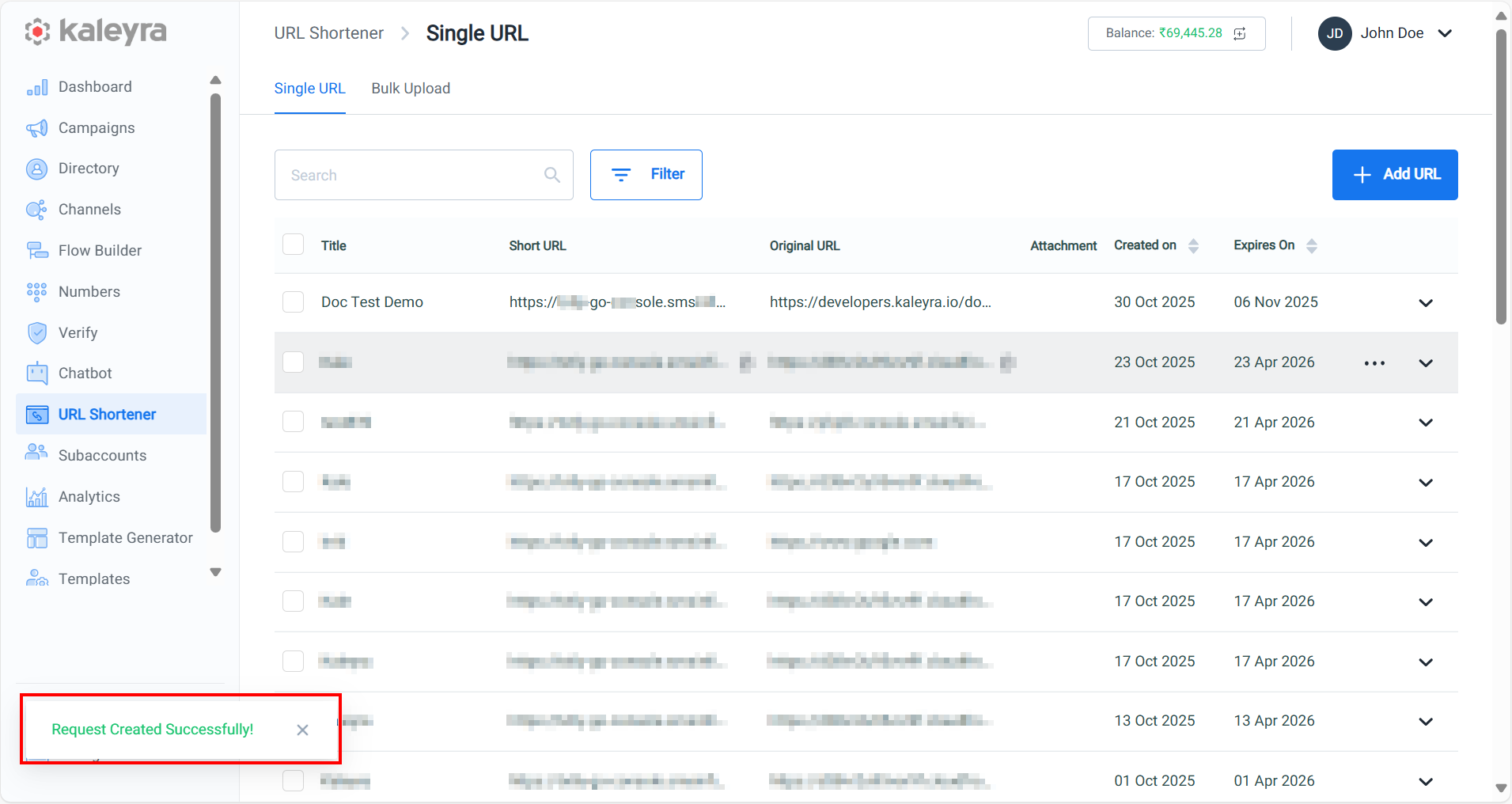
Task: Click the JD avatar circle
Action: tap(1335, 34)
